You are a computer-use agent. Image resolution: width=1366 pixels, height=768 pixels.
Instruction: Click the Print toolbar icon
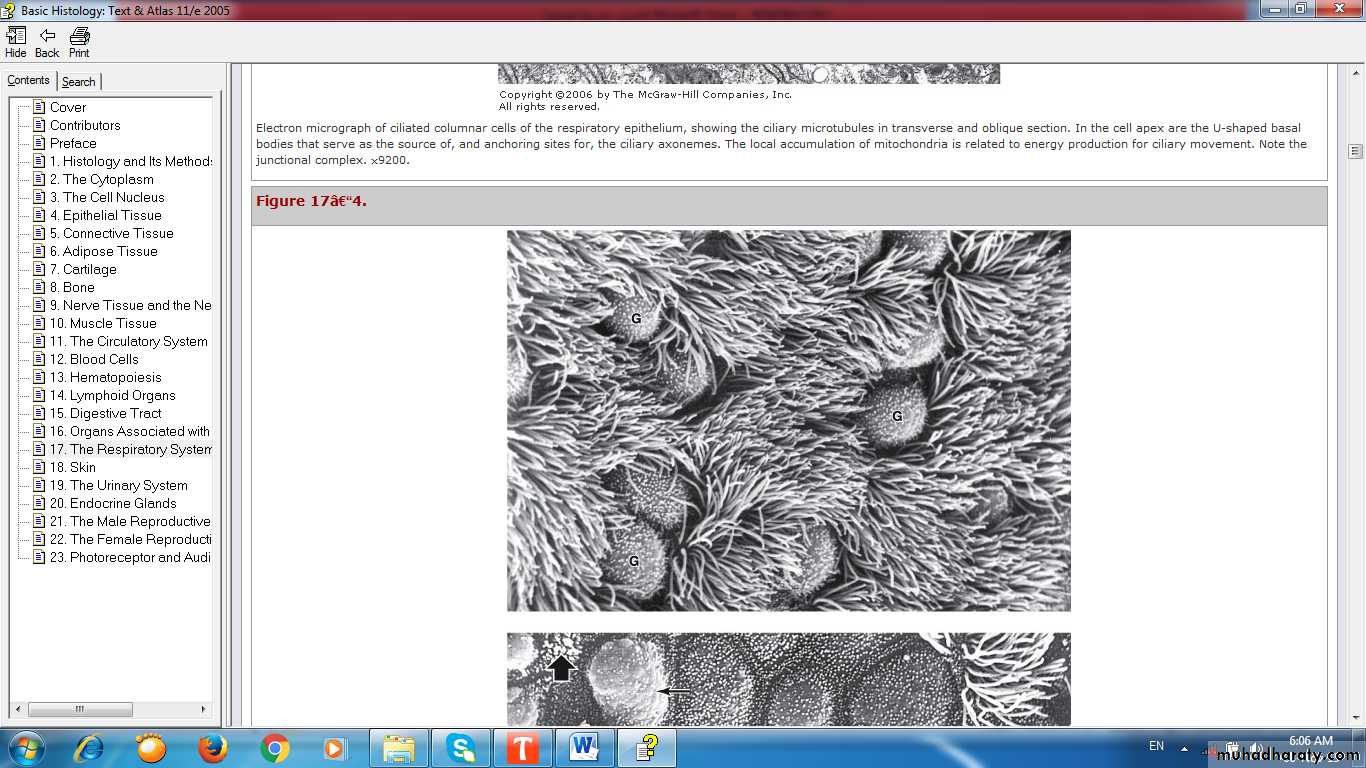coord(79,41)
